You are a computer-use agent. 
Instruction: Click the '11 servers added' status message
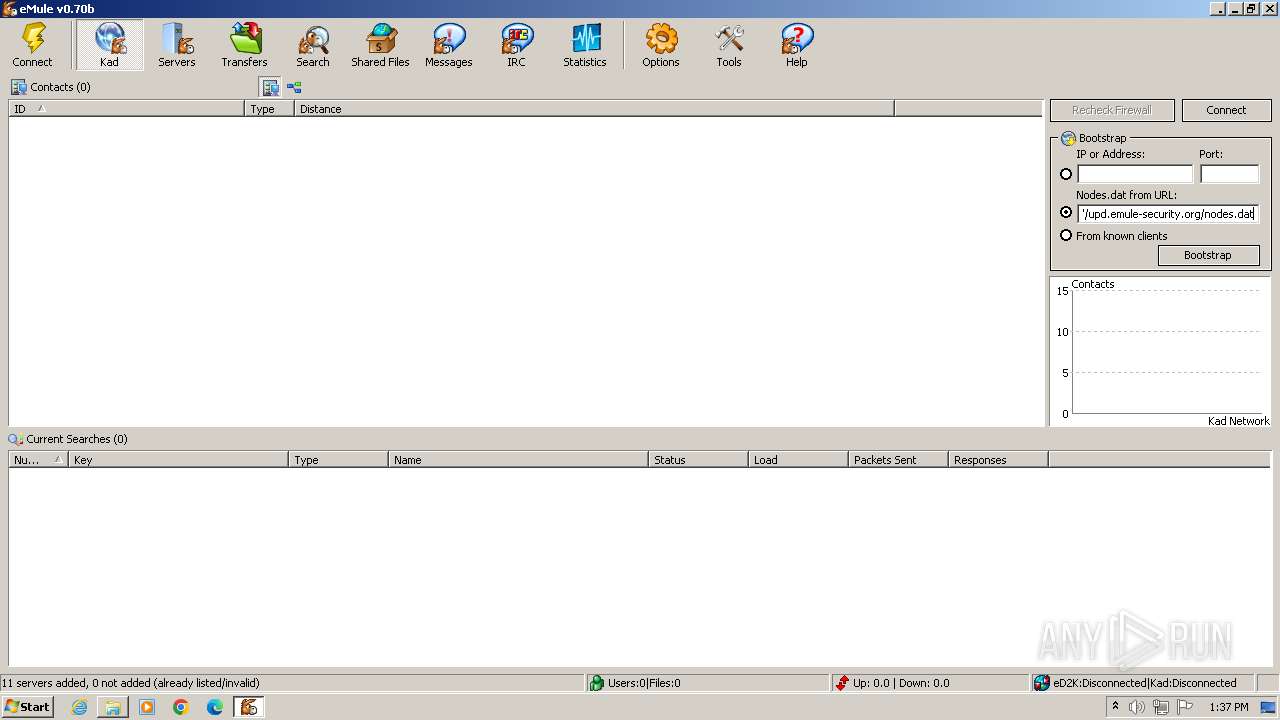click(x=131, y=683)
